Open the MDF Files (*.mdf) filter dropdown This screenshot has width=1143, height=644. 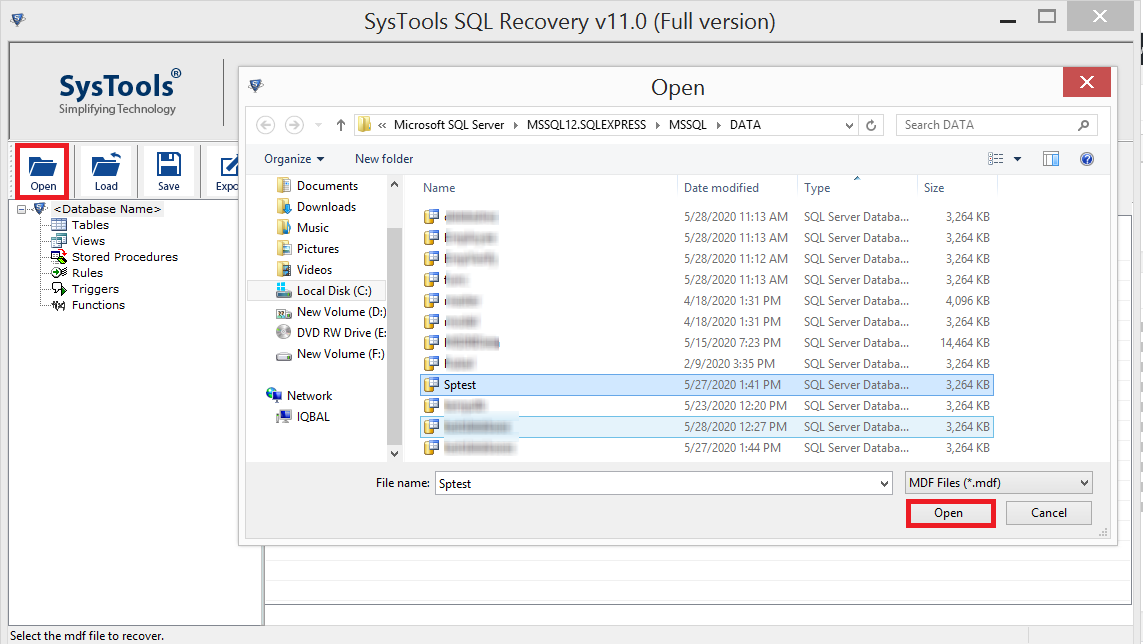click(998, 483)
